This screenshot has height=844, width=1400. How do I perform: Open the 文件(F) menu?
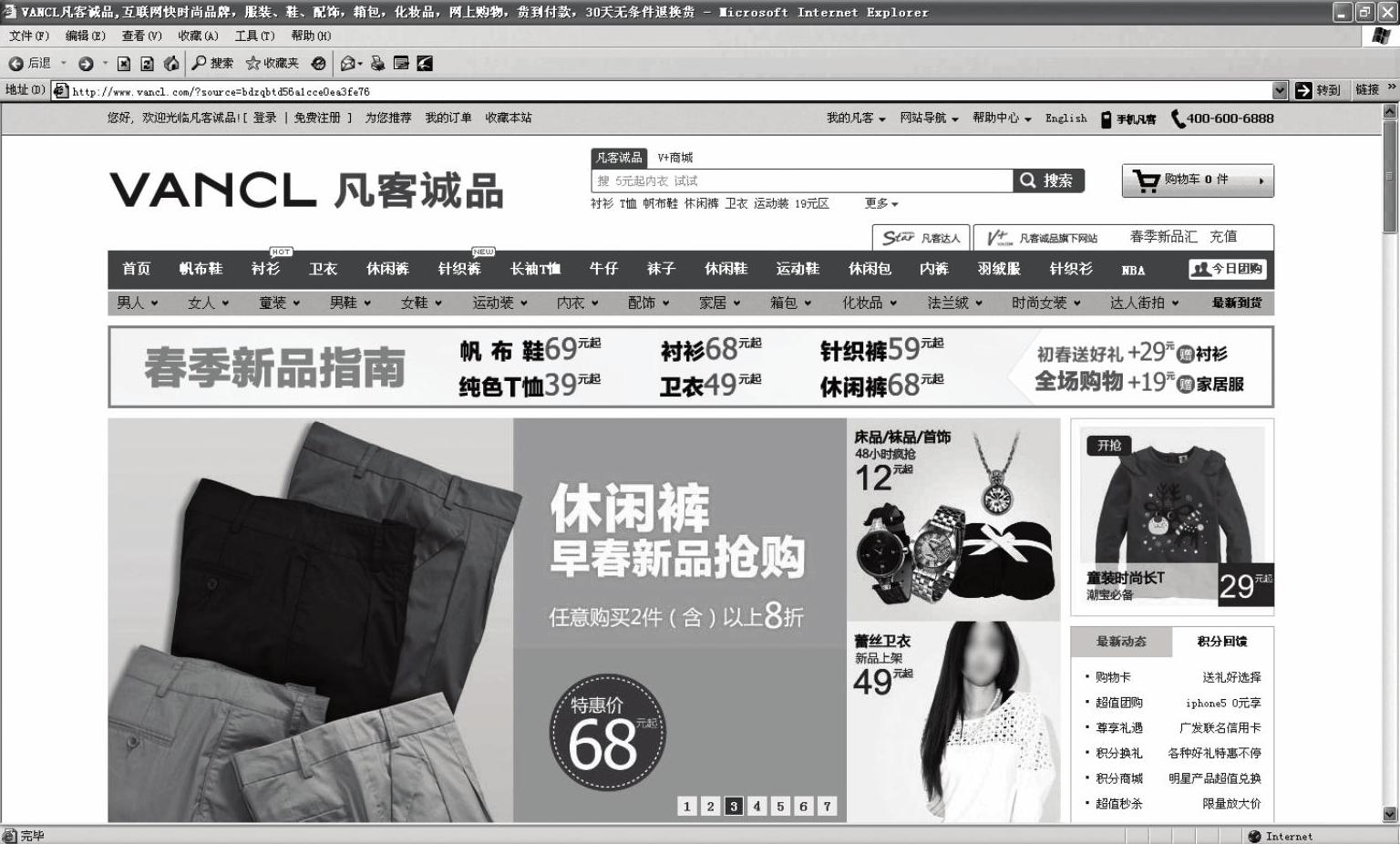pyautogui.click(x=29, y=36)
